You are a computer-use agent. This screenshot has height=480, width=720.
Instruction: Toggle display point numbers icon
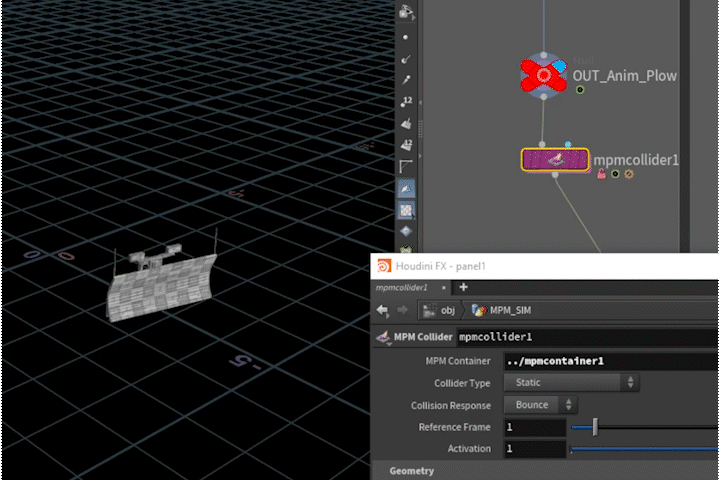[x=406, y=102]
